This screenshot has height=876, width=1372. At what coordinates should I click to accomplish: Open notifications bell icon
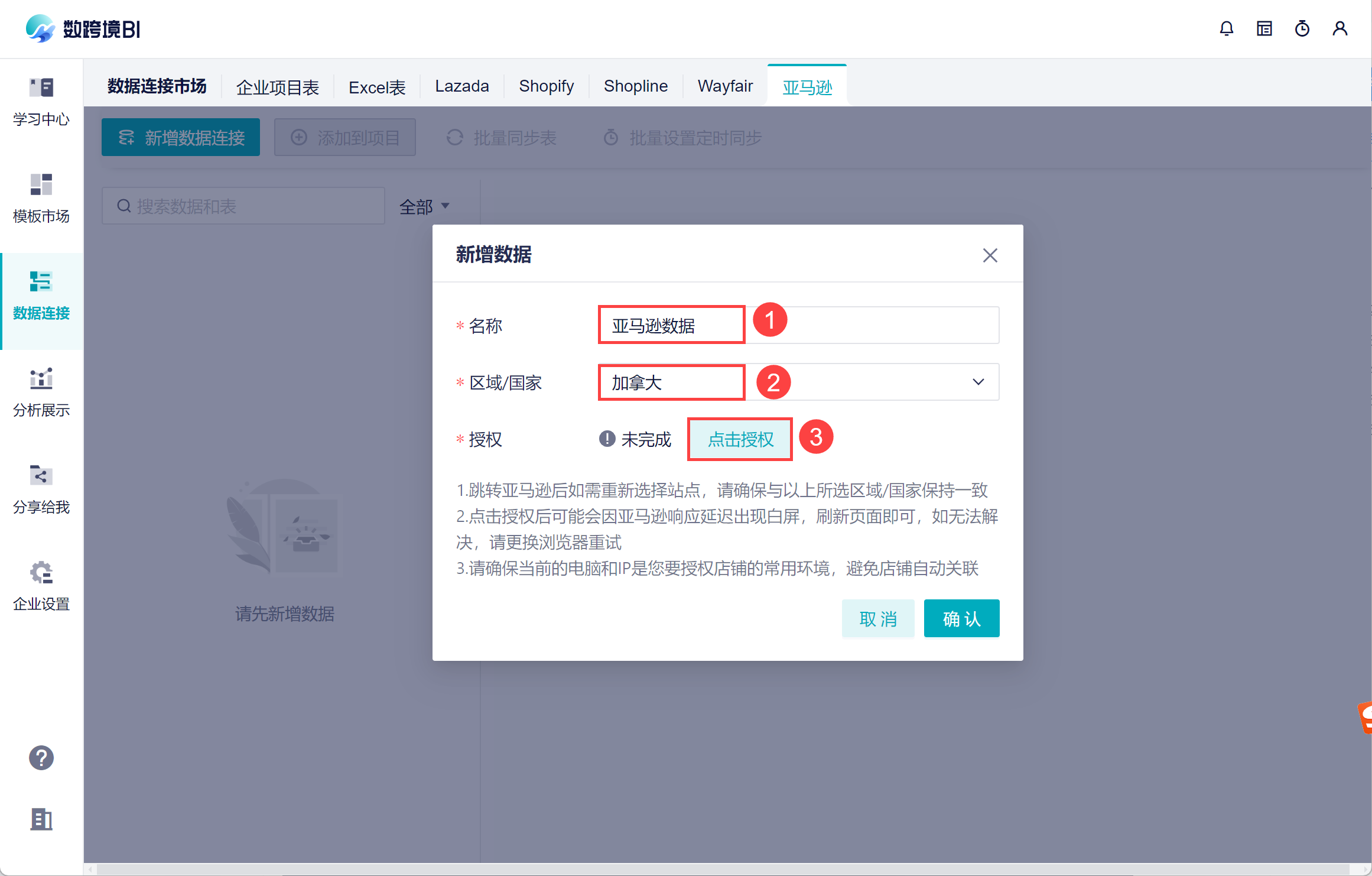1226,28
